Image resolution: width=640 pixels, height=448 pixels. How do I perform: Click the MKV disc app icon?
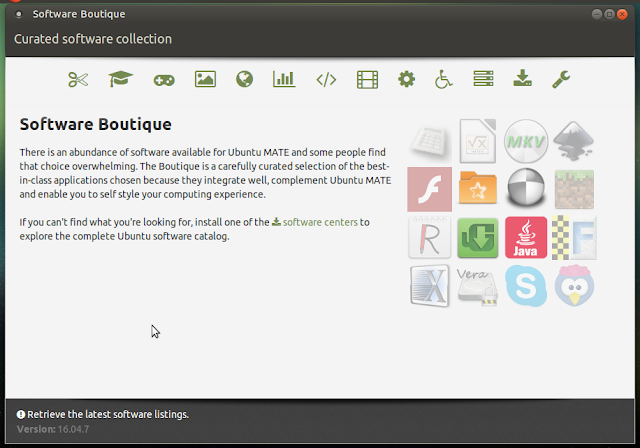(x=526, y=141)
